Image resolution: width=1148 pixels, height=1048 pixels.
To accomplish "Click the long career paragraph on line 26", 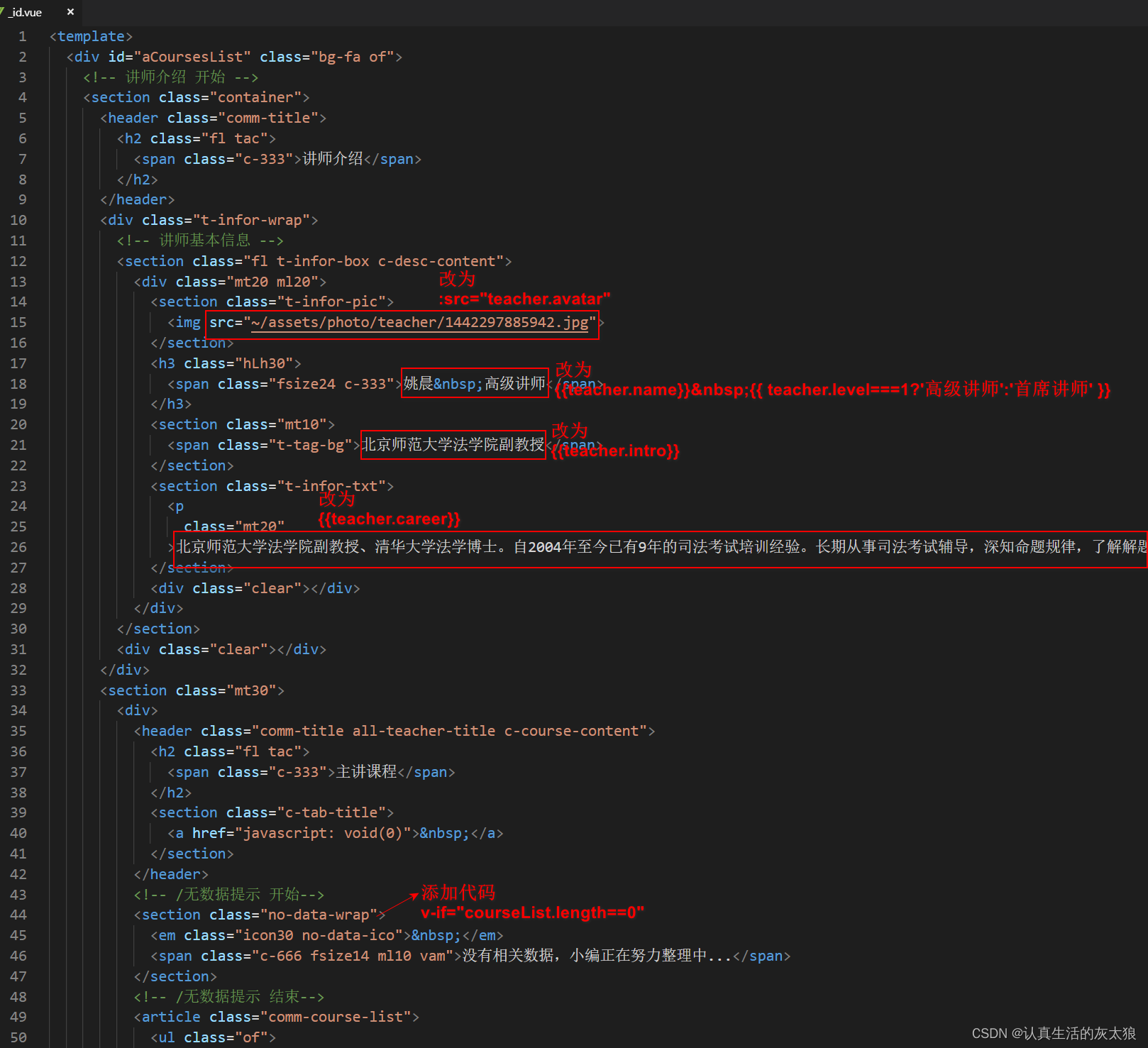I will 661,547.
